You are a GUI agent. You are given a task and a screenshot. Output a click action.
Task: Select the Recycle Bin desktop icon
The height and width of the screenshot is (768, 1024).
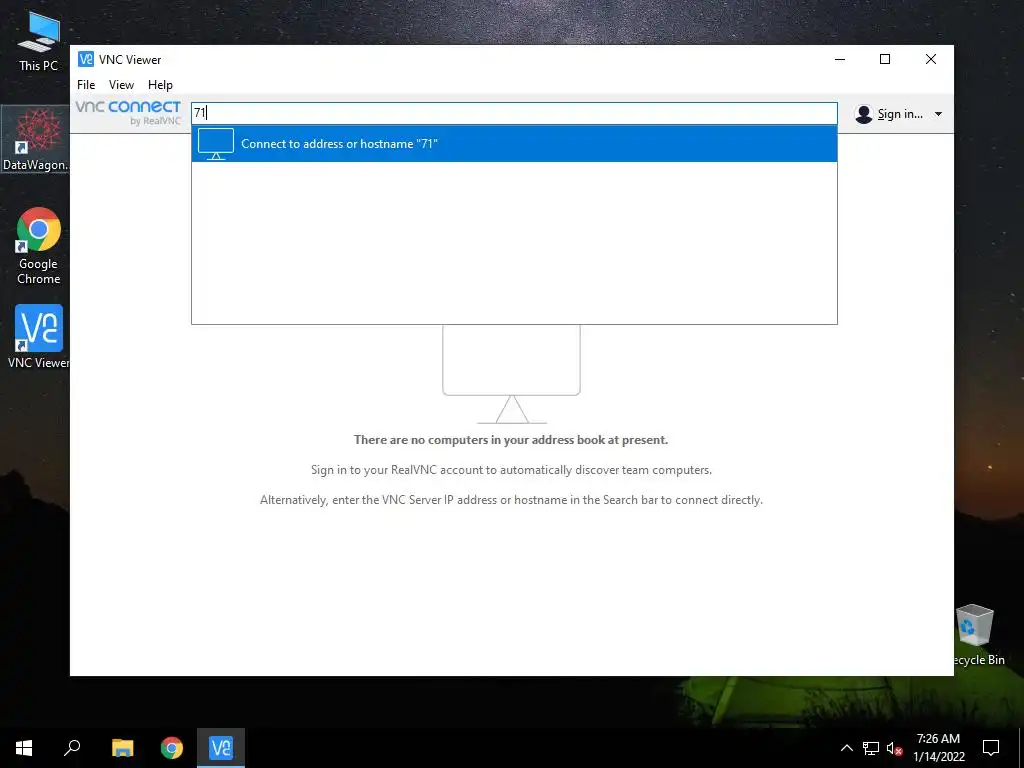[x=975, y=635]
